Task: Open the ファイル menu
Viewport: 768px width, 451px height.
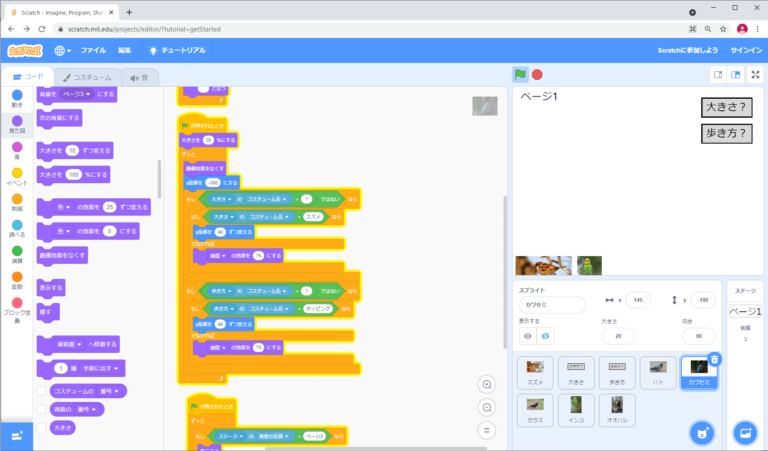Action: pos(93,50)
